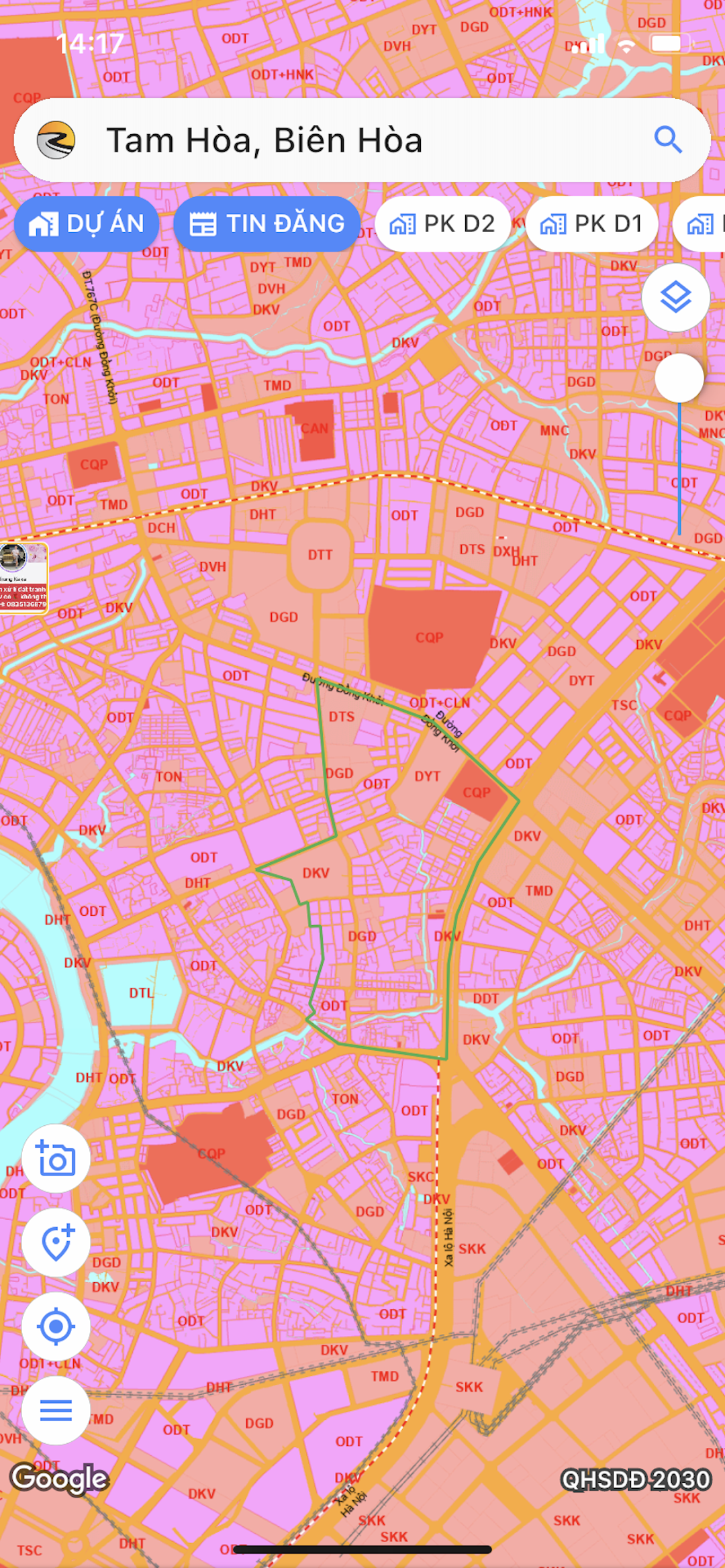Open the listing thumbnail on left edge
The image size is (725, 1568).
tap(23, 578)
